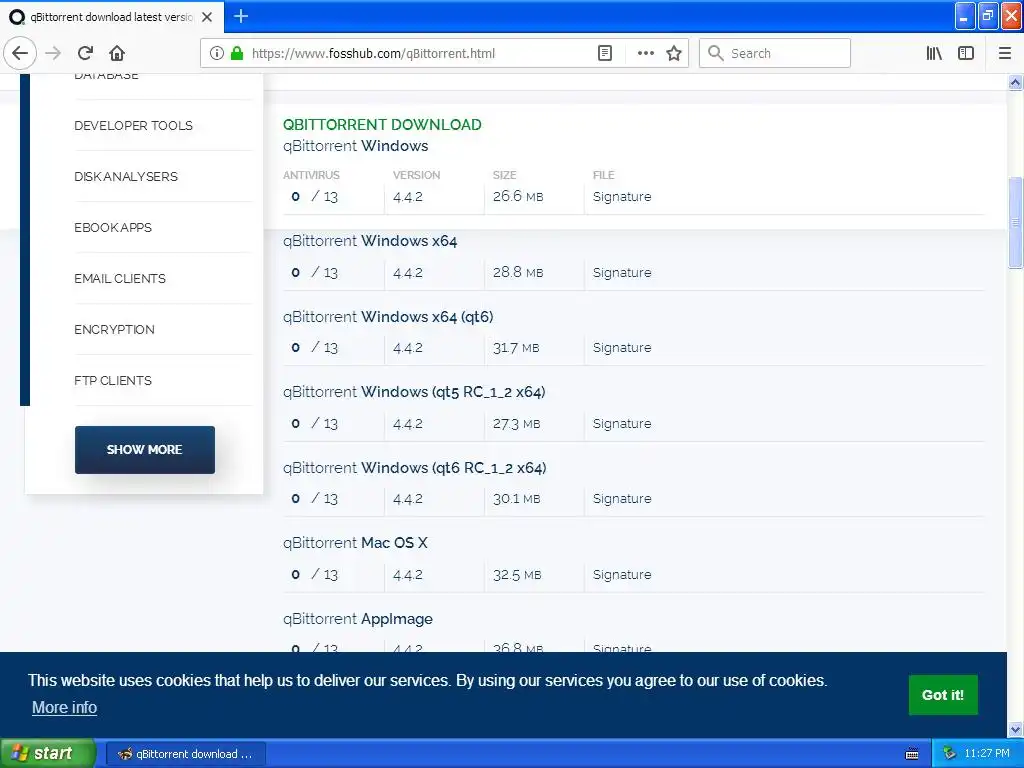Reload the current page
This screenshot has height=768, width=1024.
tap(85, 53)
